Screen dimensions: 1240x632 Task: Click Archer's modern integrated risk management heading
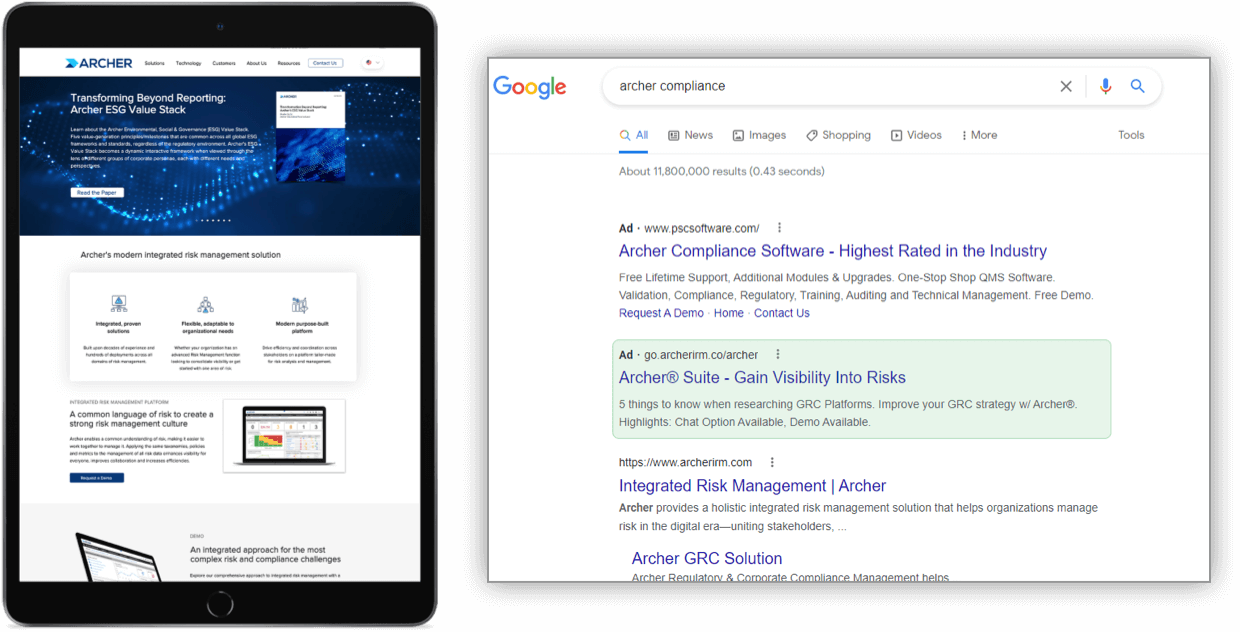[x=181, y=255]
